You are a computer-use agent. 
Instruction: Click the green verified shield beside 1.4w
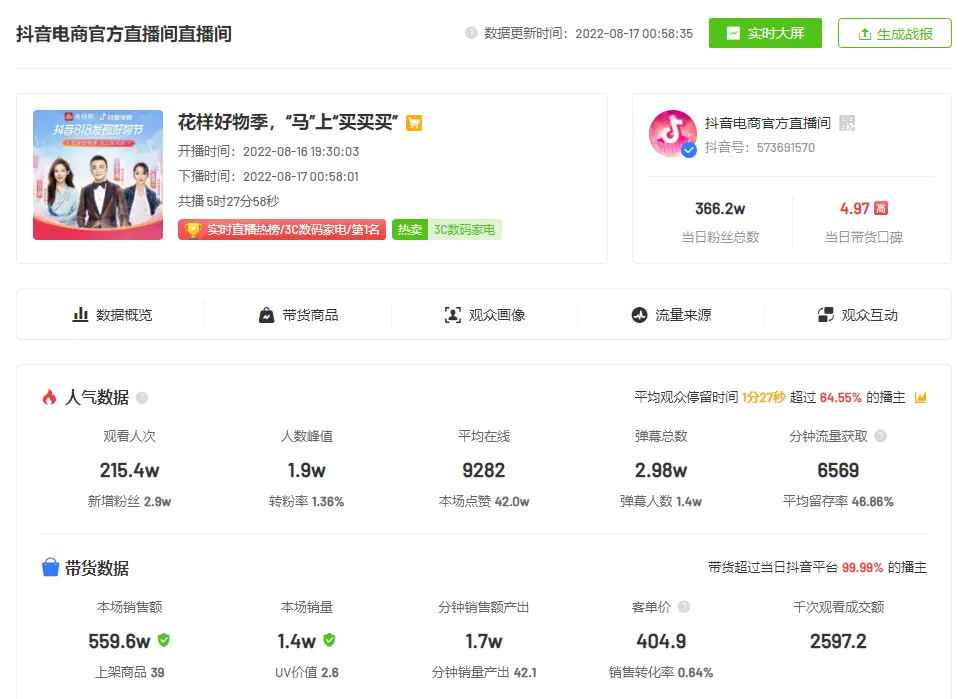[x=329, y=640]
